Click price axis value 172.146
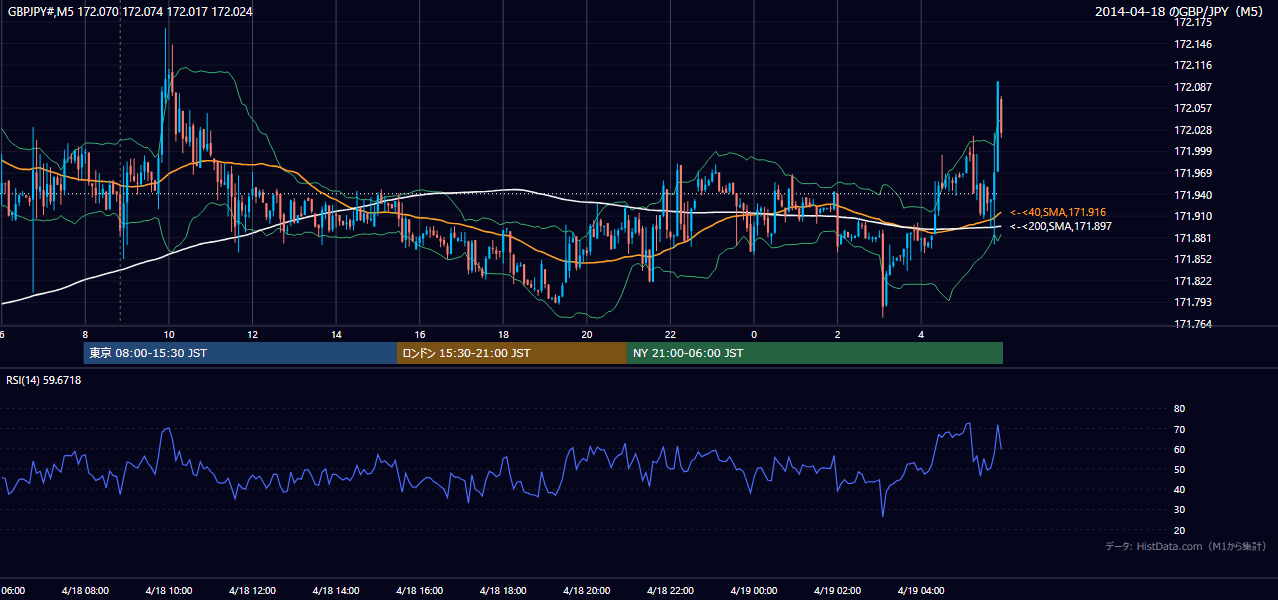1278x600 pixels. click(1193, 44)
